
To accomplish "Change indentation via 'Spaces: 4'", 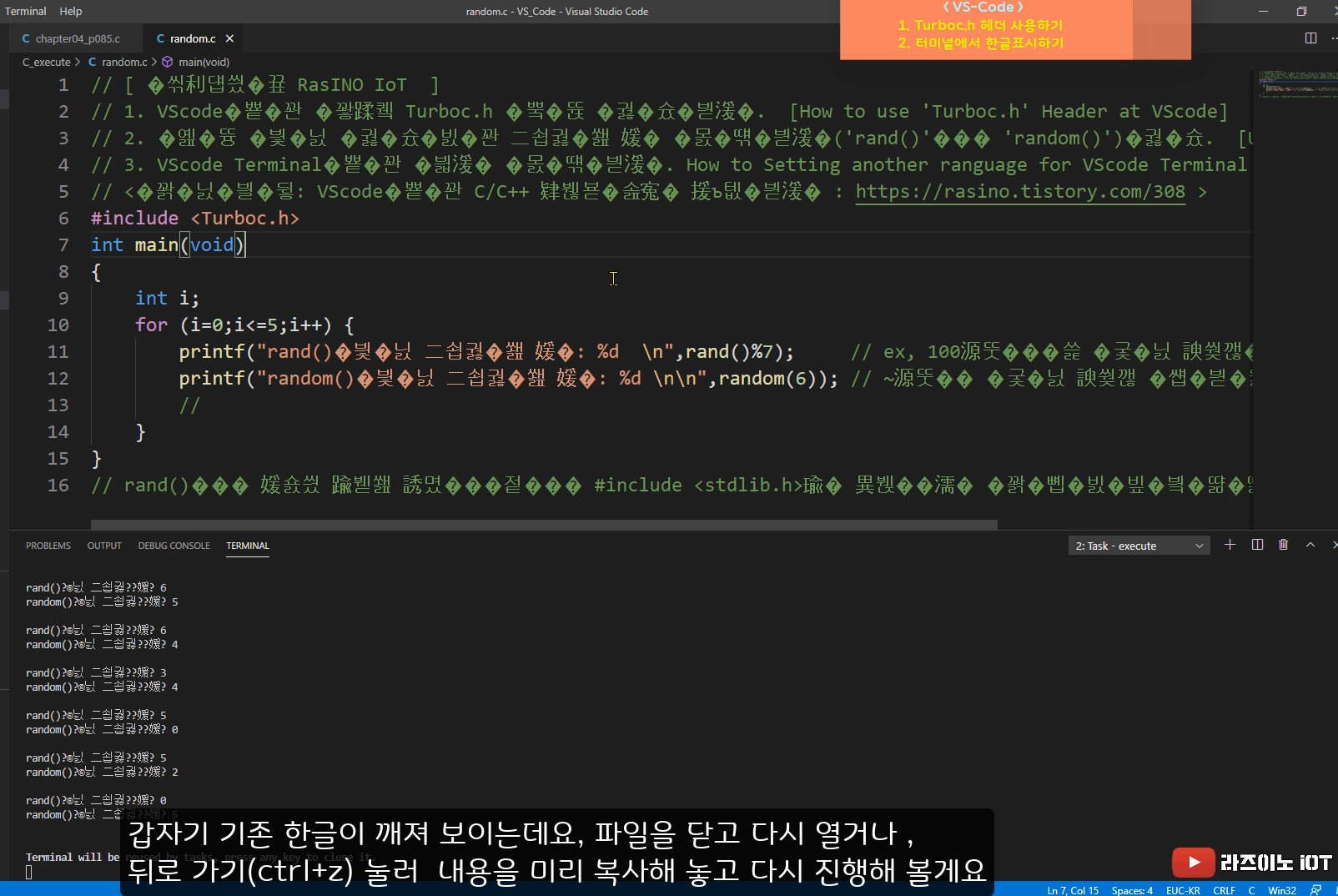I will [x=1132, y=890].
